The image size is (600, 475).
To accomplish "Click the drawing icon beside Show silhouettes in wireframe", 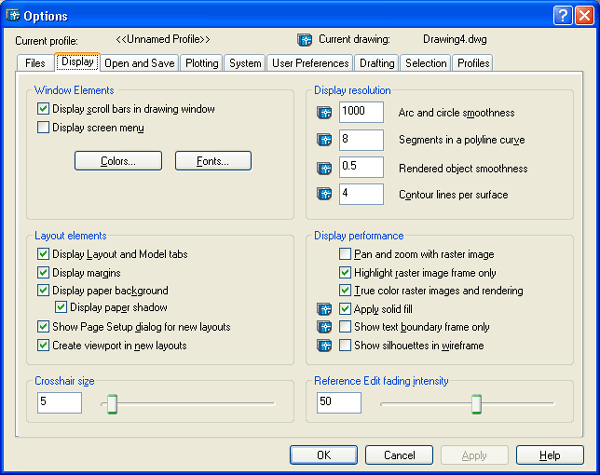I will pos(323,345).
